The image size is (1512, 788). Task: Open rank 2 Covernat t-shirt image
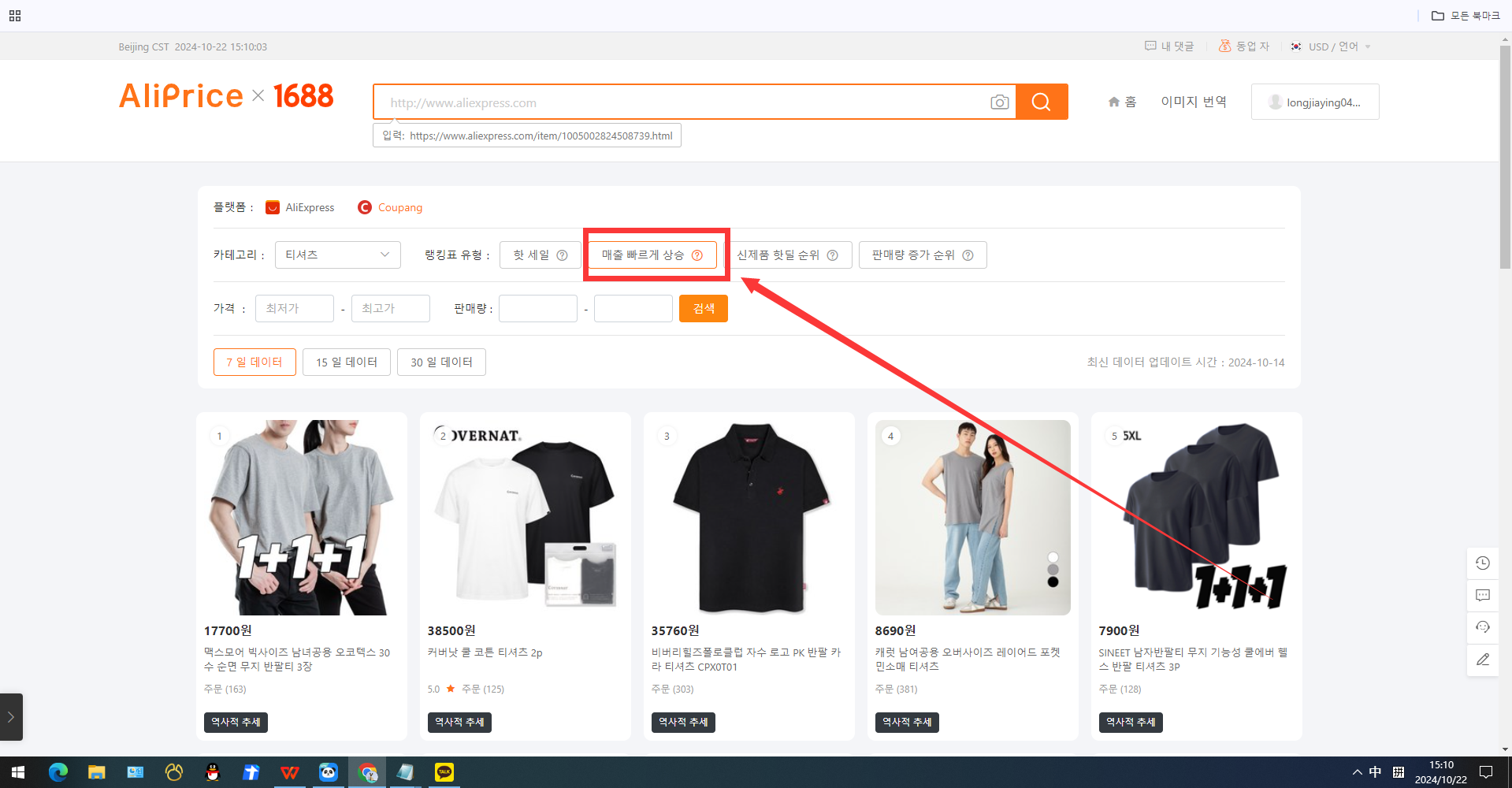pyautogui.click(x=526, y=518)
